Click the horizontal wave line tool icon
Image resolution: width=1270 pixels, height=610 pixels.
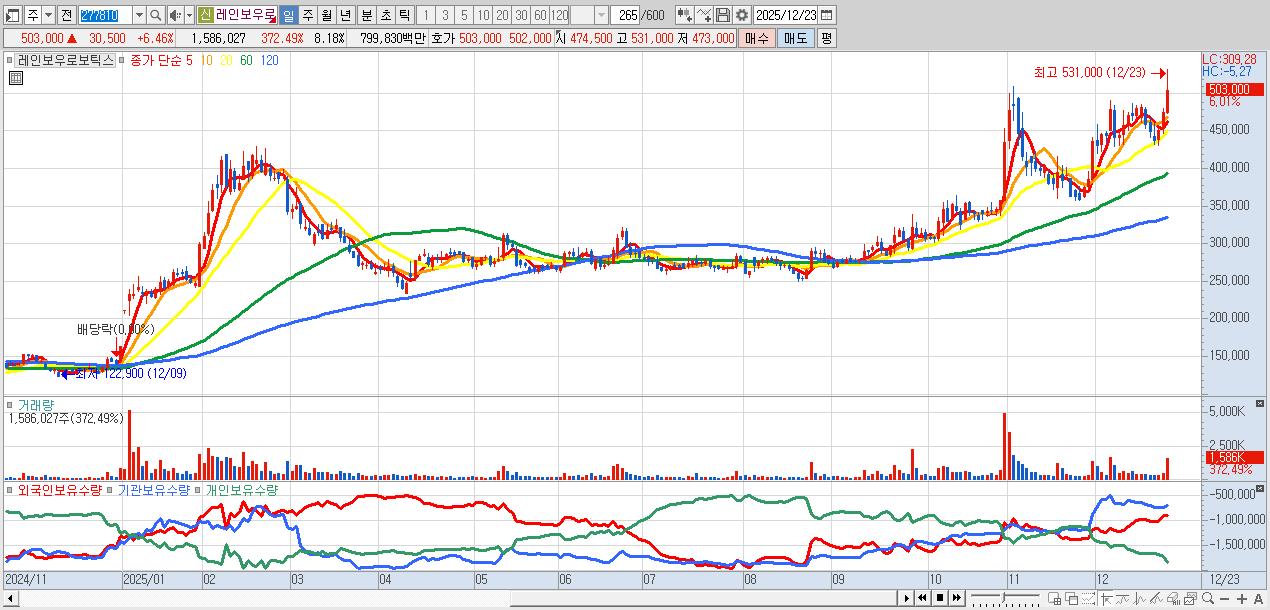(1123, 599)
